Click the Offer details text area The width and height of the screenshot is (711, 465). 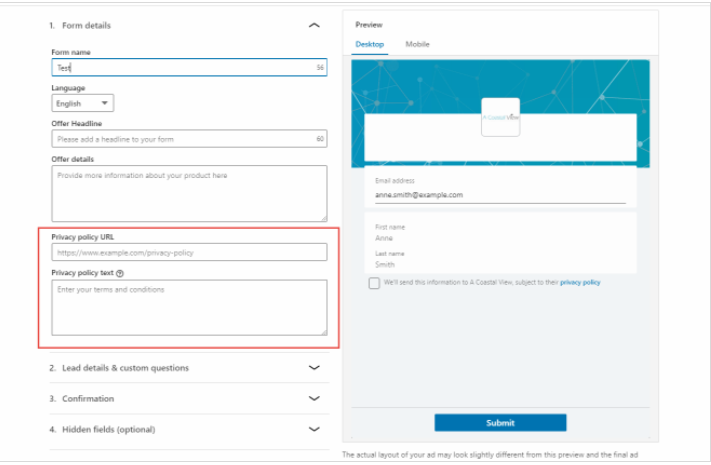(188, 192)
